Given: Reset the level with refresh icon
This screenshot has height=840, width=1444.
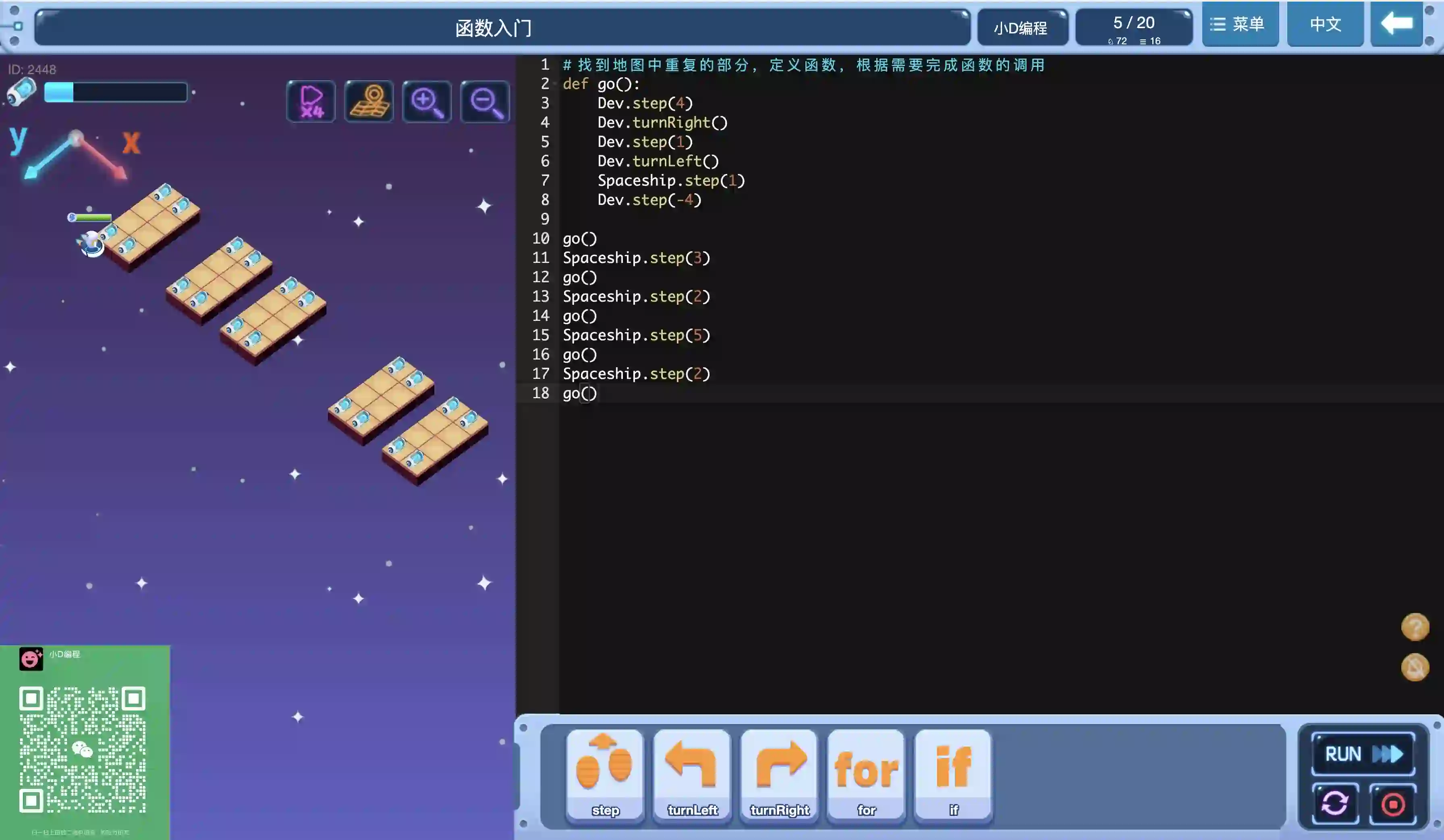Looking at the screenshot, I should (x=1335, y=803).
